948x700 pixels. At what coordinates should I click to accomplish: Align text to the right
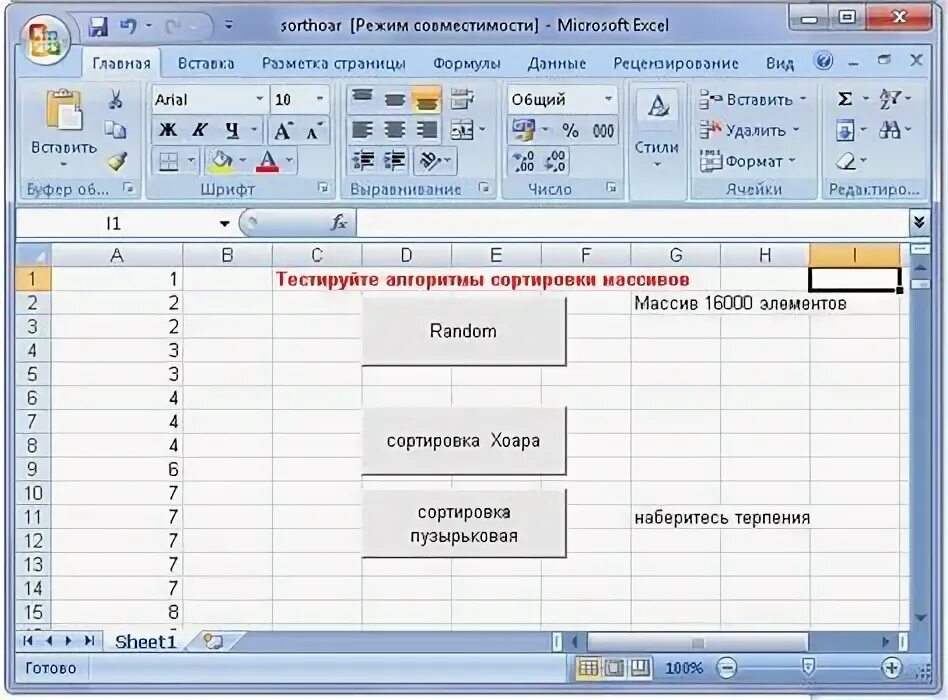[x=426, y=129]
